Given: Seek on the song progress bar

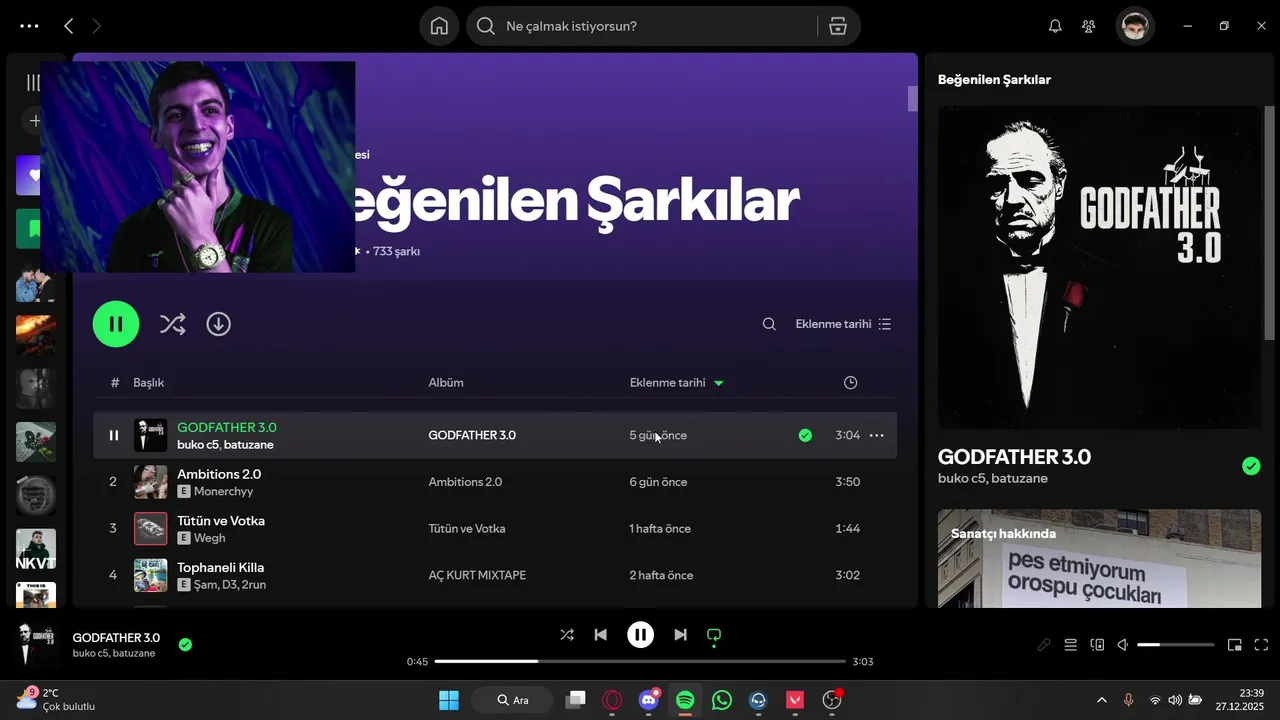Looking at the screenshot, I should point(641,661).
